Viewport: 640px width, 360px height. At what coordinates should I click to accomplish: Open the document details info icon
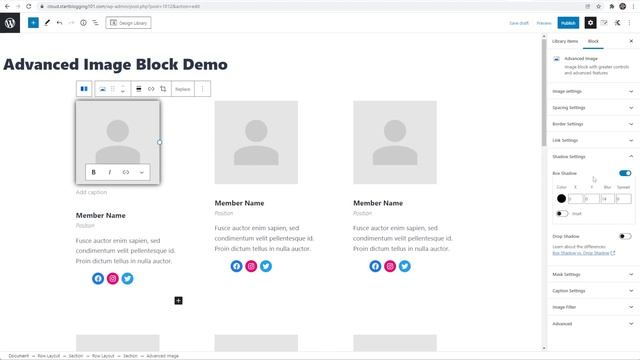click(83, 23)
